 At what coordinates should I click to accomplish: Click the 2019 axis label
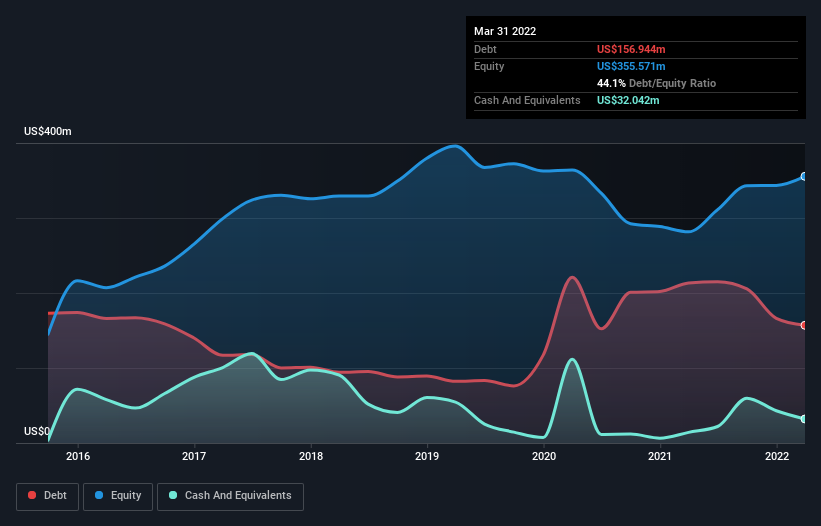tap(427, 456)
